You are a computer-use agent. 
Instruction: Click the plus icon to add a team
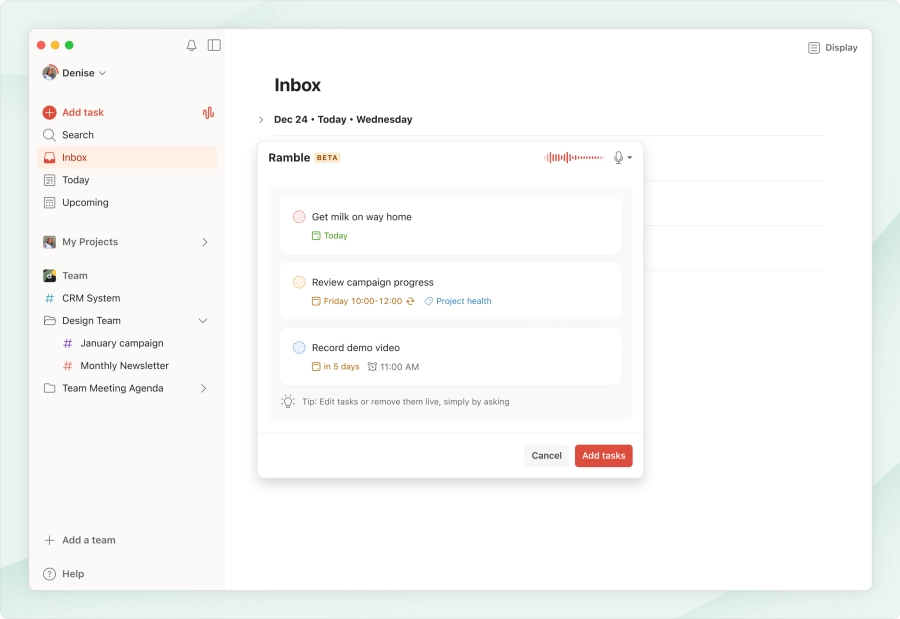tap(49, 540)
